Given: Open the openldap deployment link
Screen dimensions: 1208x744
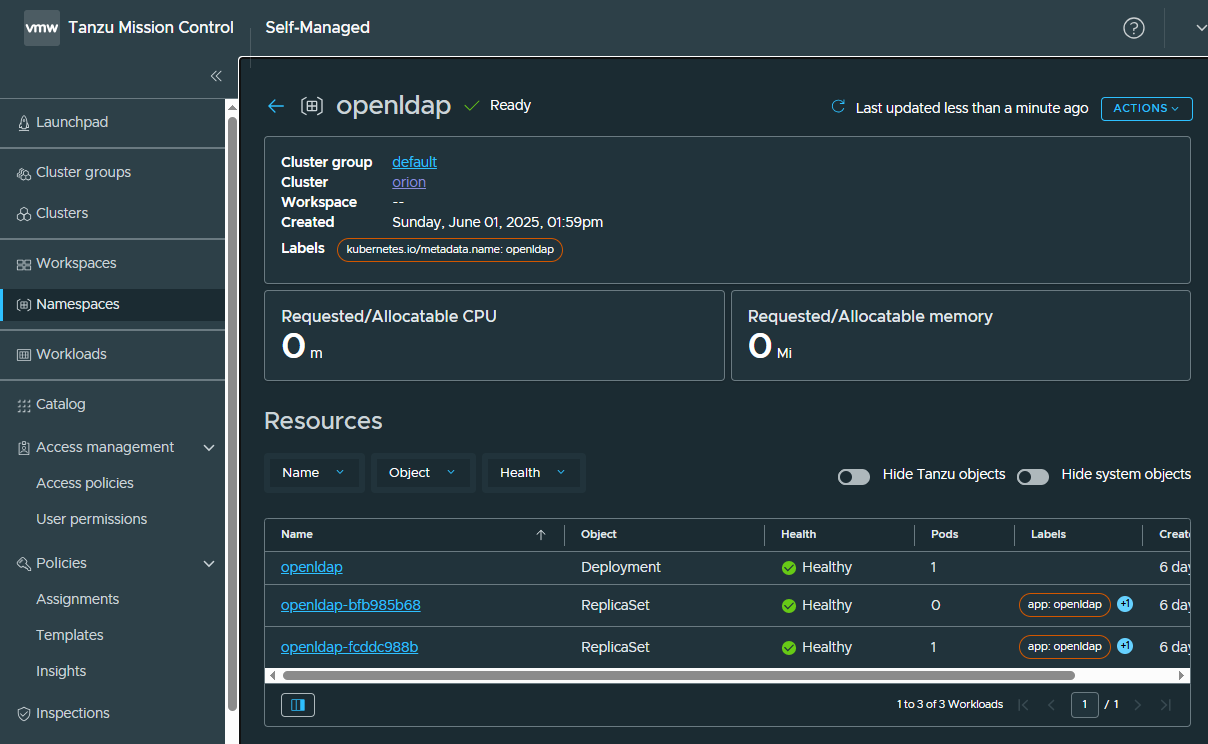Looking at the screenshot, I should [312, 567].
